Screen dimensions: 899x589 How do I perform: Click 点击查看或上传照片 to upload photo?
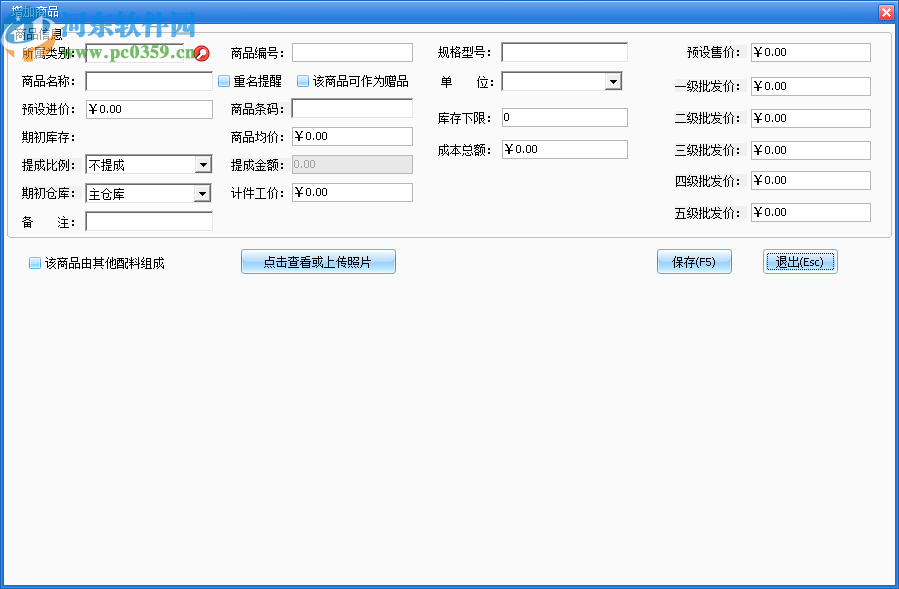pos(318,260)
